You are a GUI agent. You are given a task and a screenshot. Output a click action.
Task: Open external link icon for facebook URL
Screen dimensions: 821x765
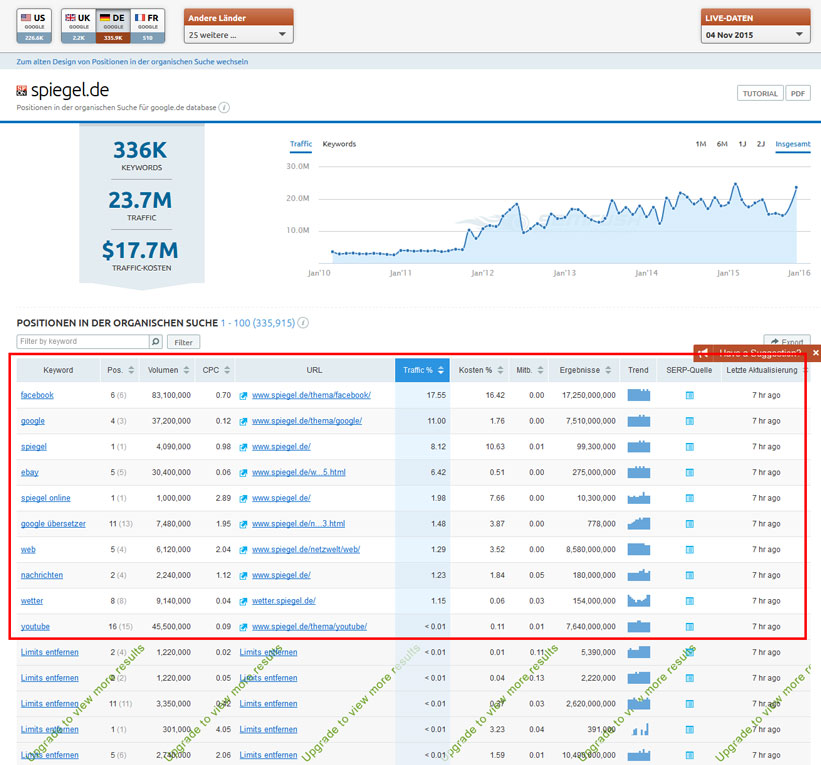point(243,396)
